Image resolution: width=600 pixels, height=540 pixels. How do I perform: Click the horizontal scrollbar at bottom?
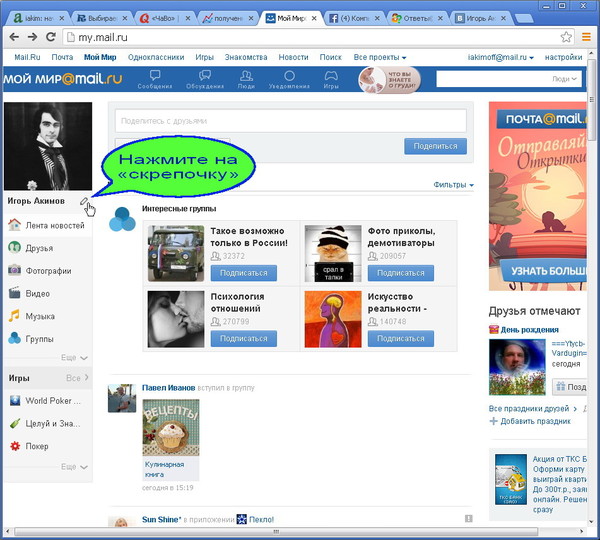tap(276, 532)
